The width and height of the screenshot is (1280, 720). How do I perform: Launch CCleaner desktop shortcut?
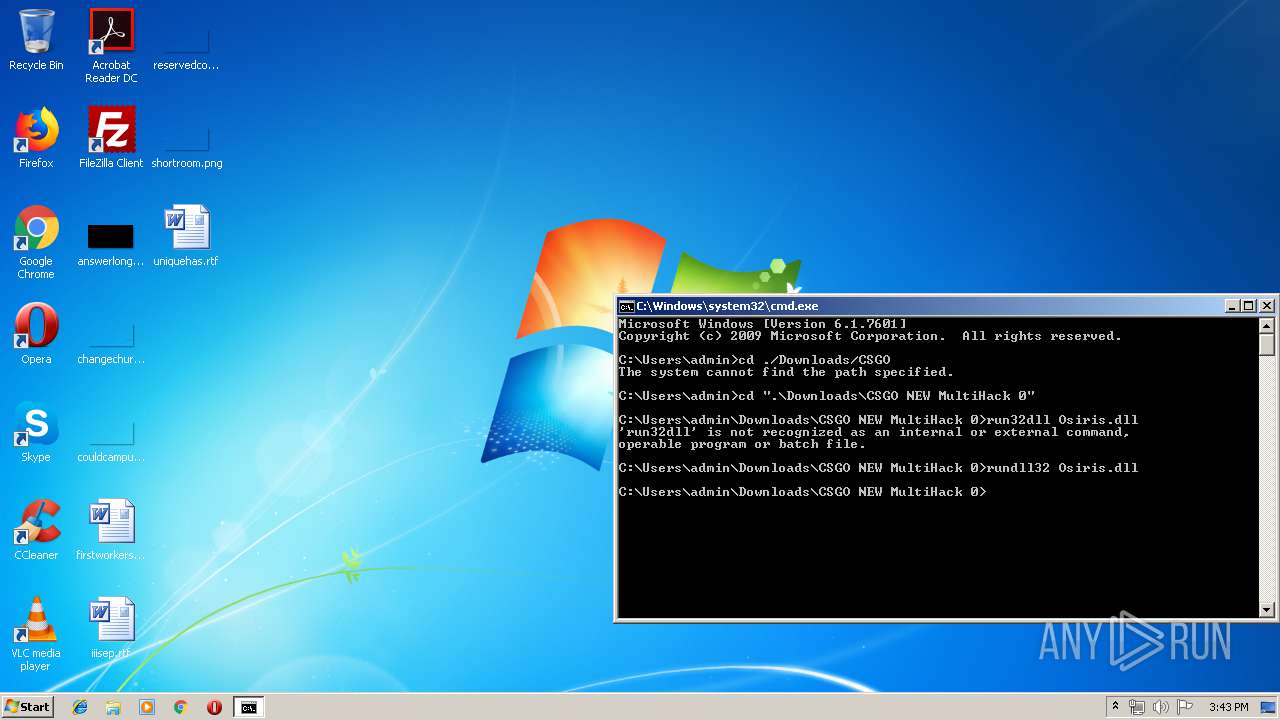tap(36, 530)
